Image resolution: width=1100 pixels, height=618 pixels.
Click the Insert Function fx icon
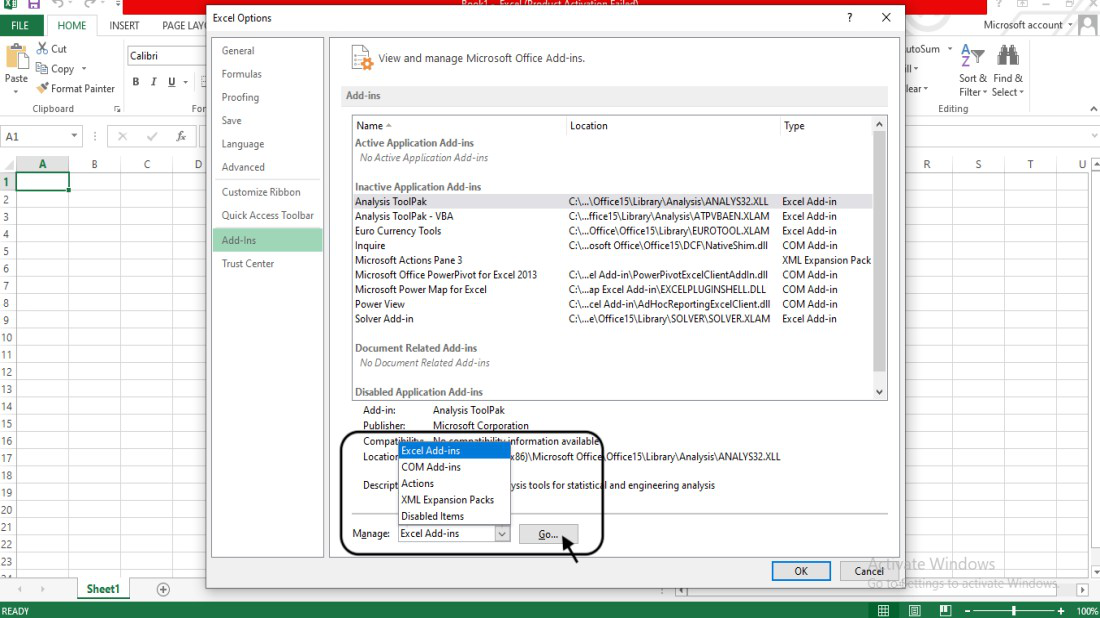pos(181,136)
